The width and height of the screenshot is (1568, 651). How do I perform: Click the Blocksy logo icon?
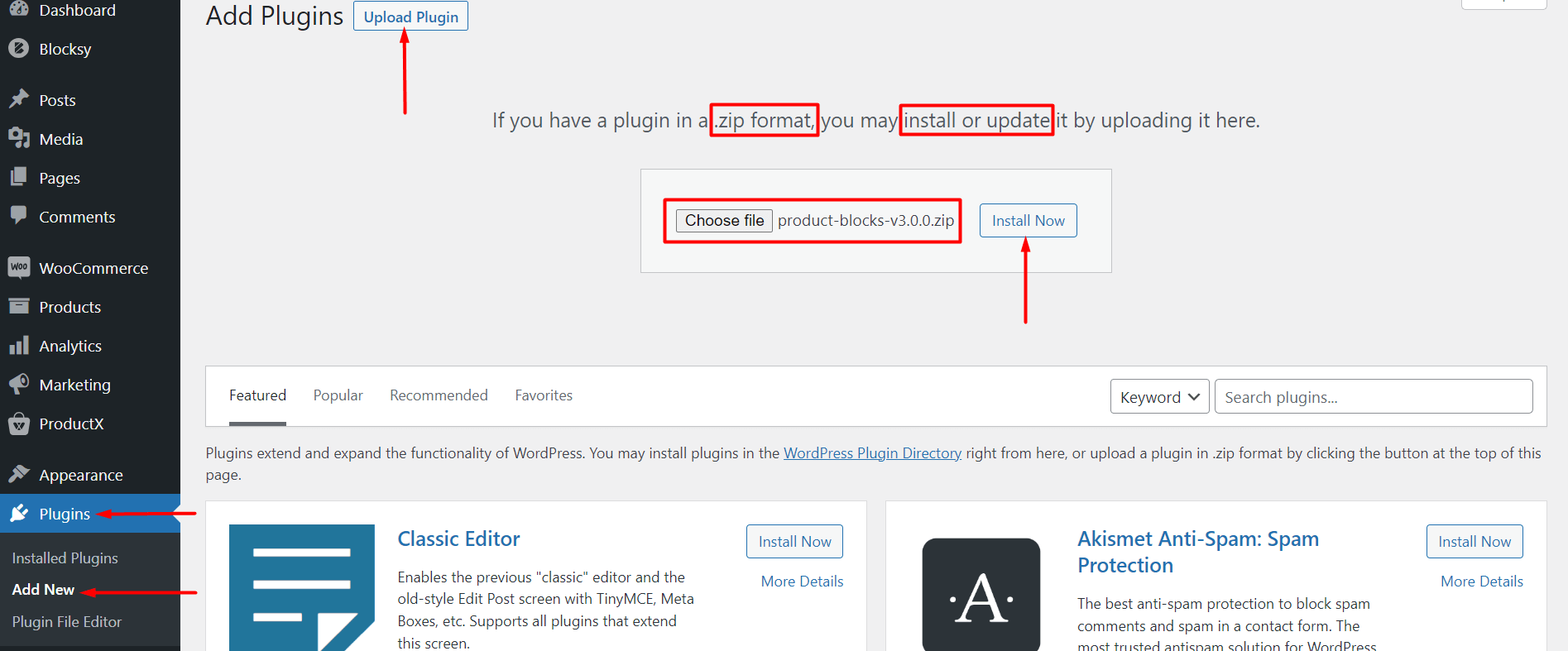pyautogui.click(x=19, y=49)
